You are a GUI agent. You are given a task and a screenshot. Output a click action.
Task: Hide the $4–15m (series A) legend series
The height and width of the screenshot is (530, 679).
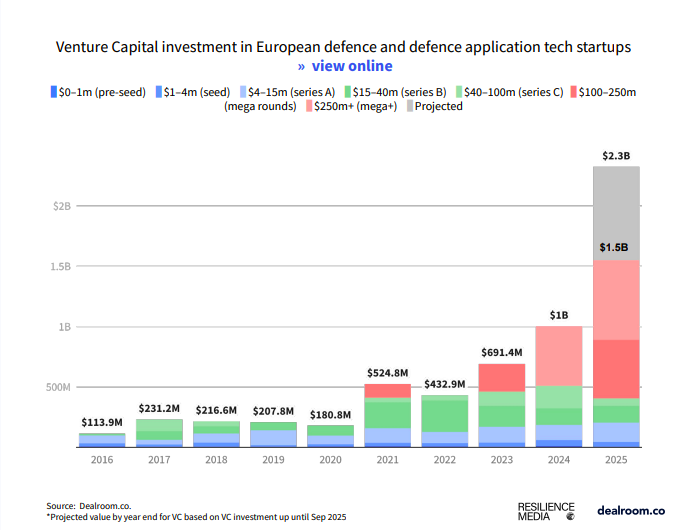245,92
